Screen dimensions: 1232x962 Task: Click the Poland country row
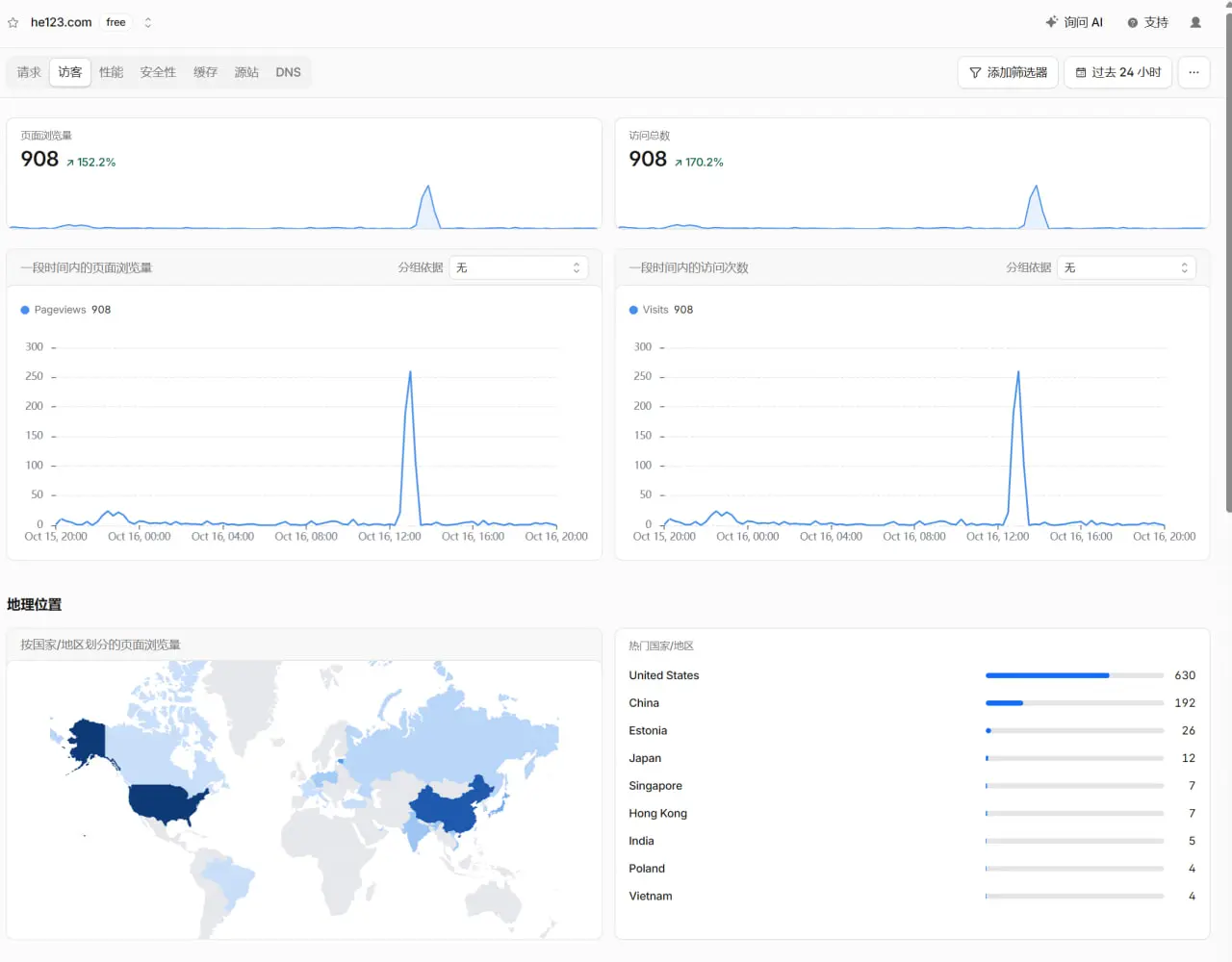tap(912, 869)
